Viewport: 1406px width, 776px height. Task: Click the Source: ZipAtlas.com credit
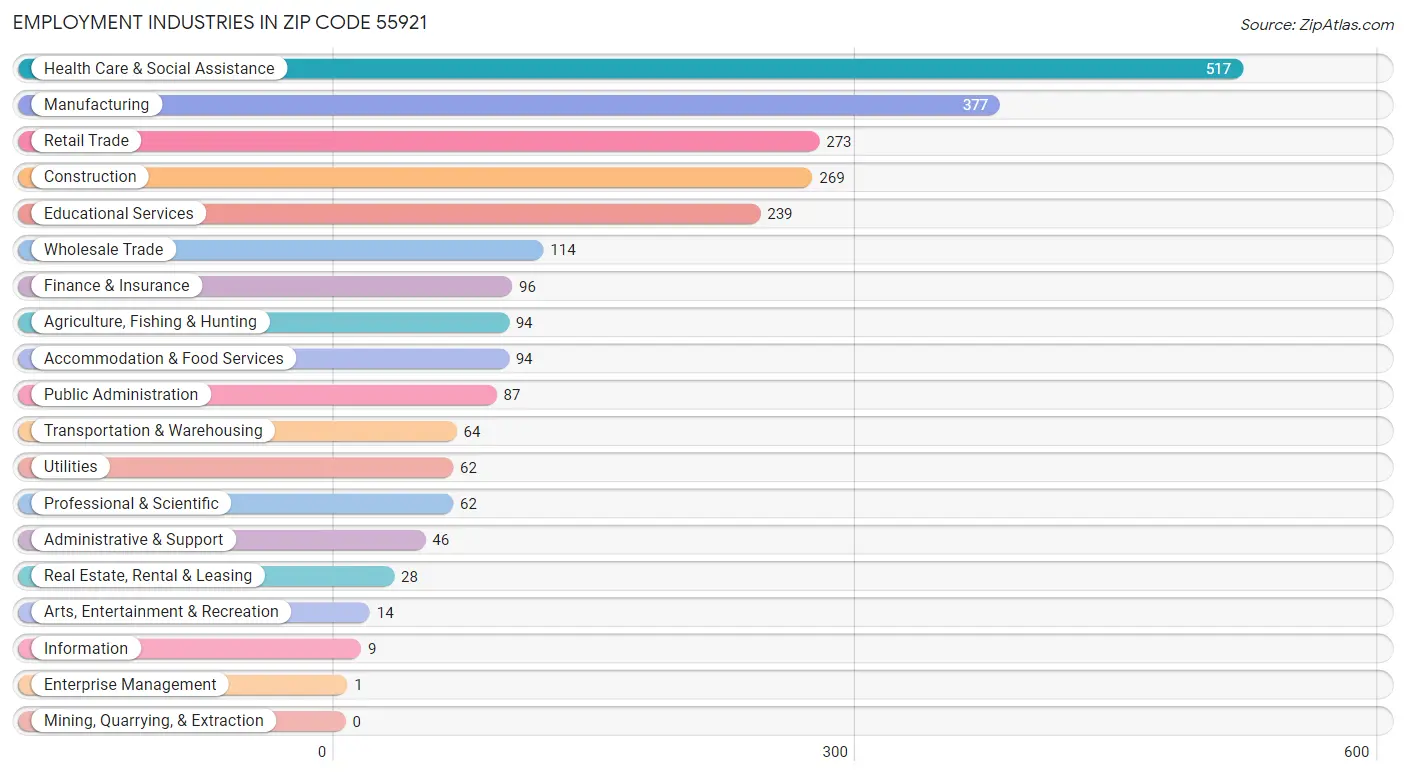coord(1317,25)
